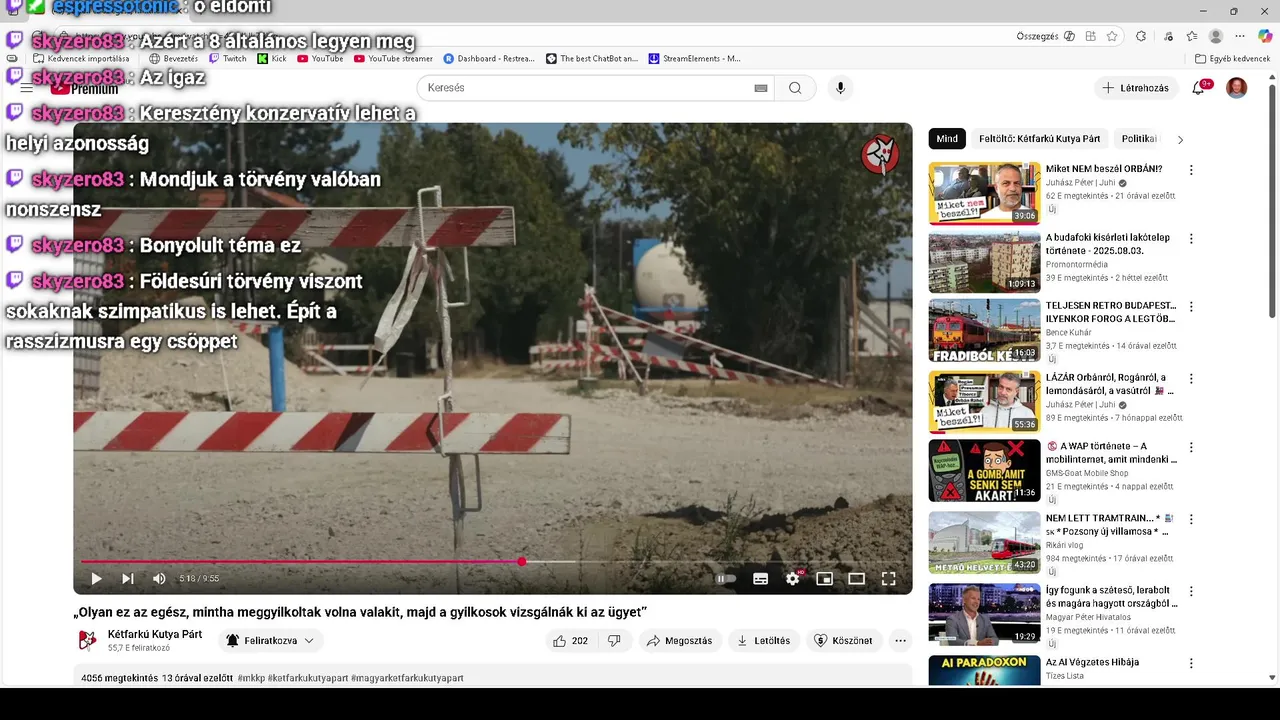Open A WAP története video thumbnail
Image resolution: width=1280 pixels, height=720 pixels.
point(984,470)
